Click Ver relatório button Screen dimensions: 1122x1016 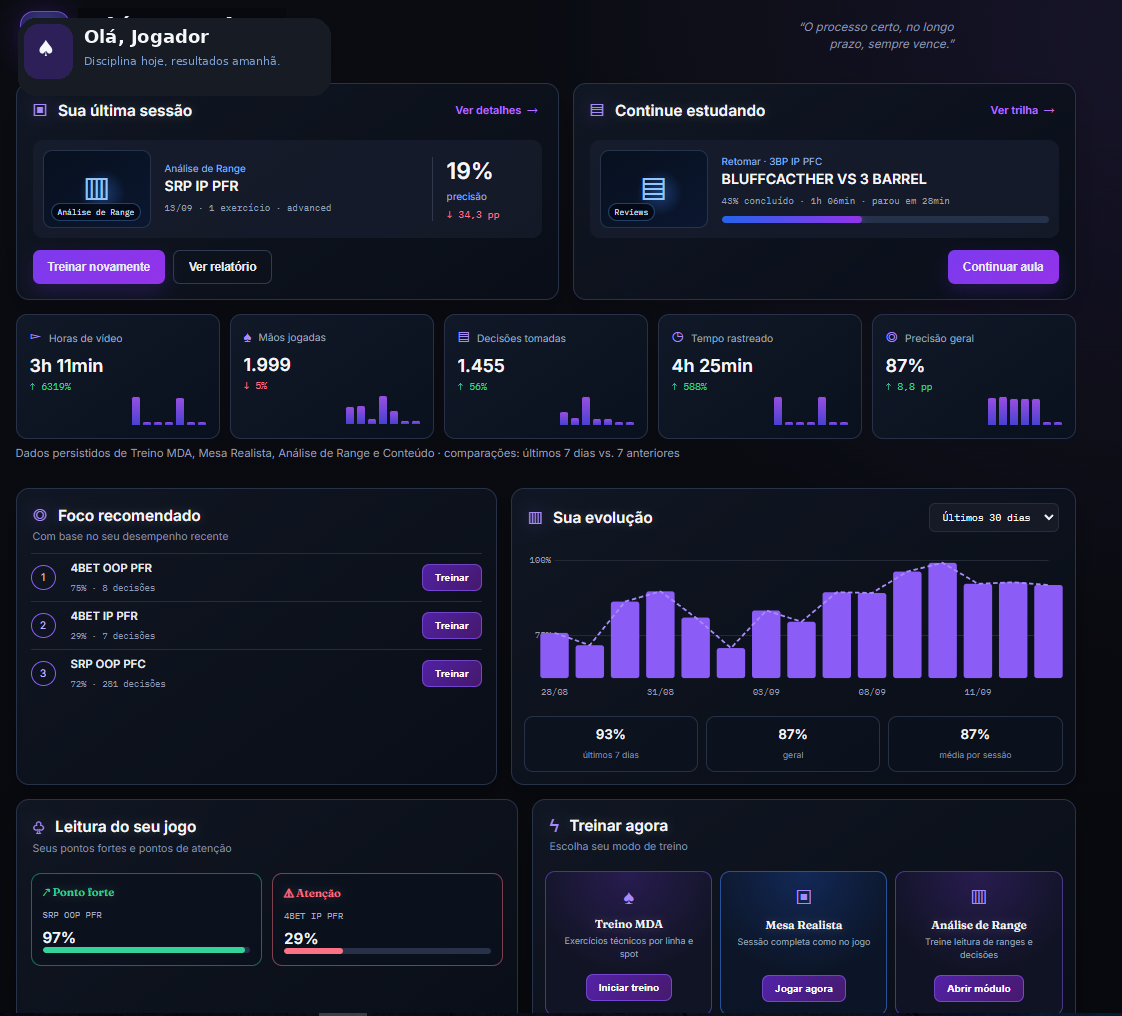point(223,267)
